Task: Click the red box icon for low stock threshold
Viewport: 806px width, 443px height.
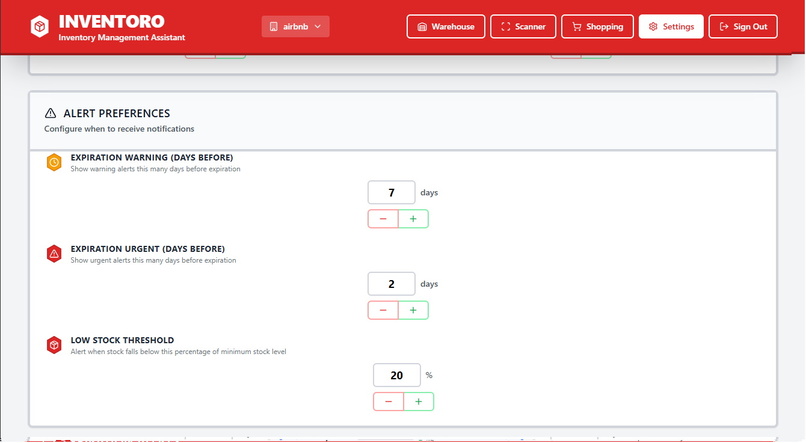Action: point(54,345)
